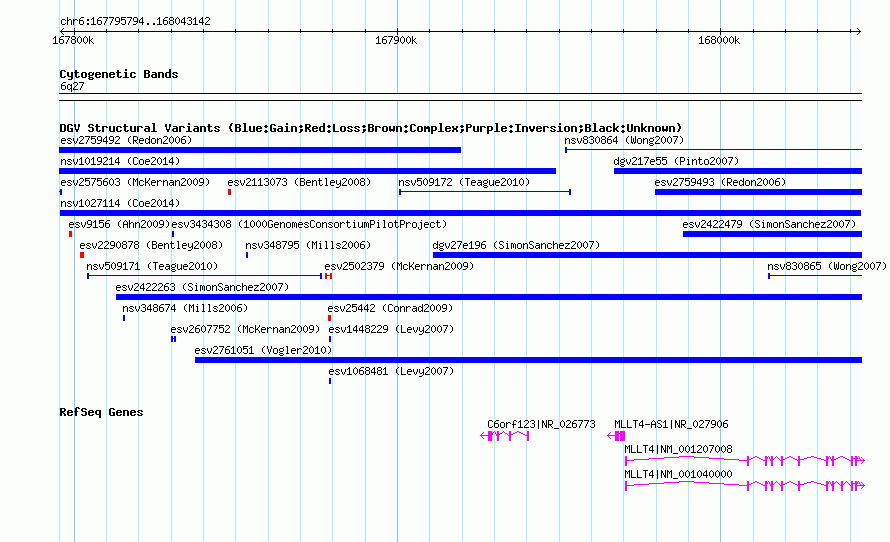Open esv2502379 (McKernan2009) label
The image size is (890, 542).
point(399,266)
